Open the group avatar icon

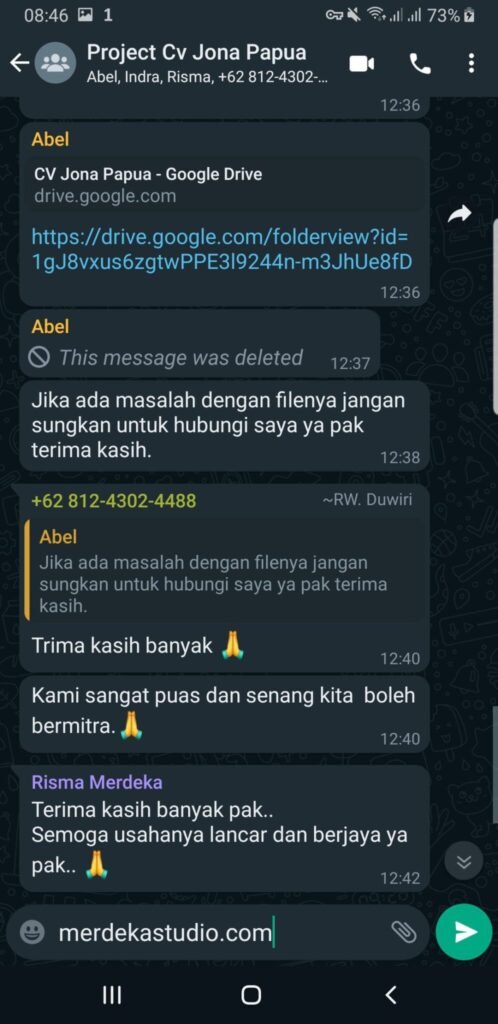point(55,63)
